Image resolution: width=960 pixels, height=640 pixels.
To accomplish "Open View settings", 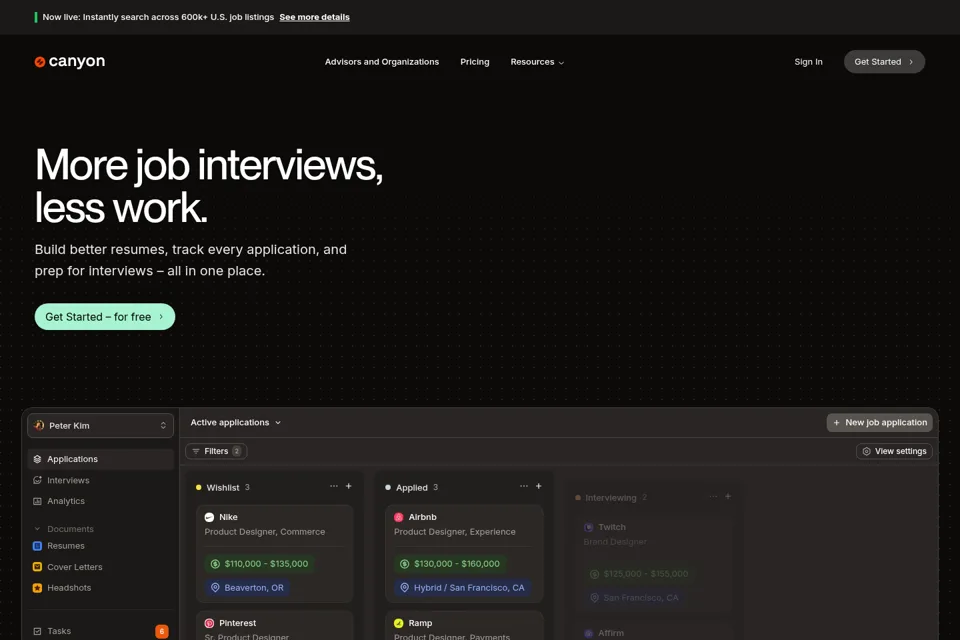I will pos(894,451).
